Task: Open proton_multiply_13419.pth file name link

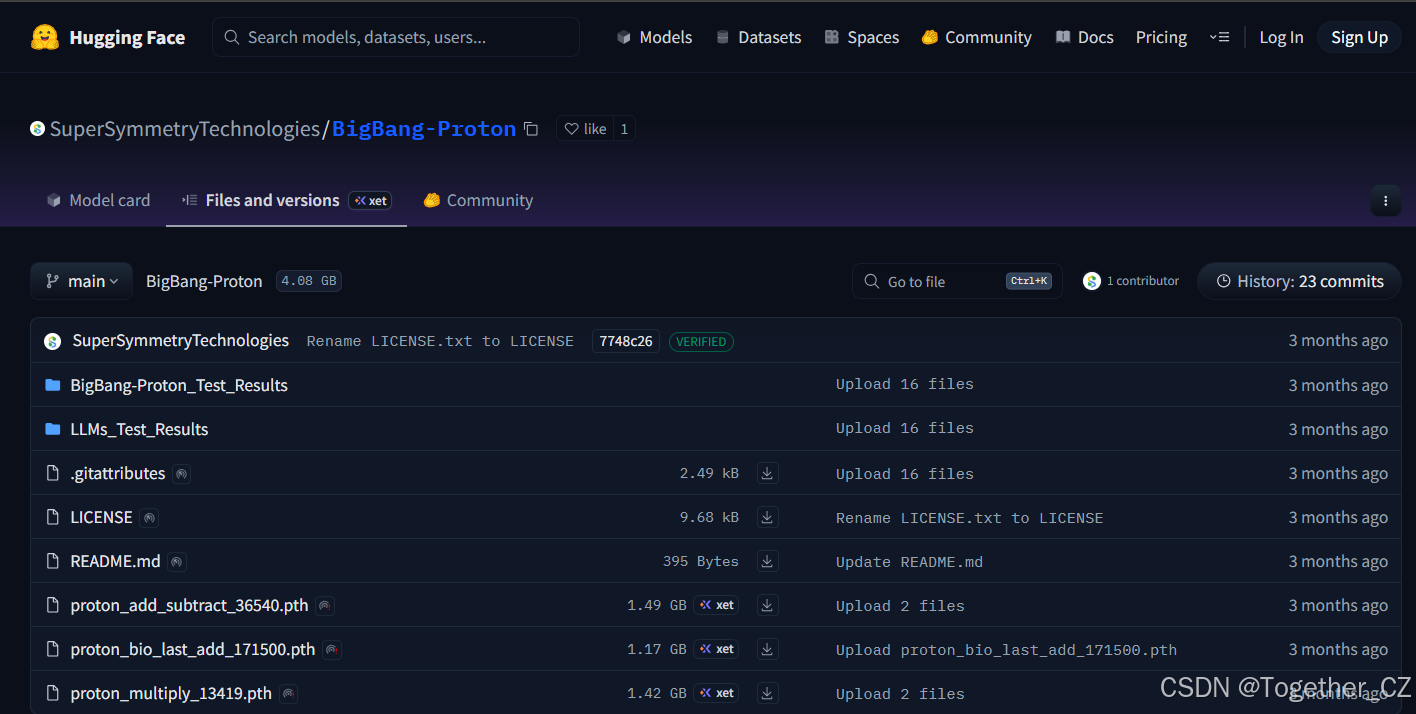Action: [170, 693]
